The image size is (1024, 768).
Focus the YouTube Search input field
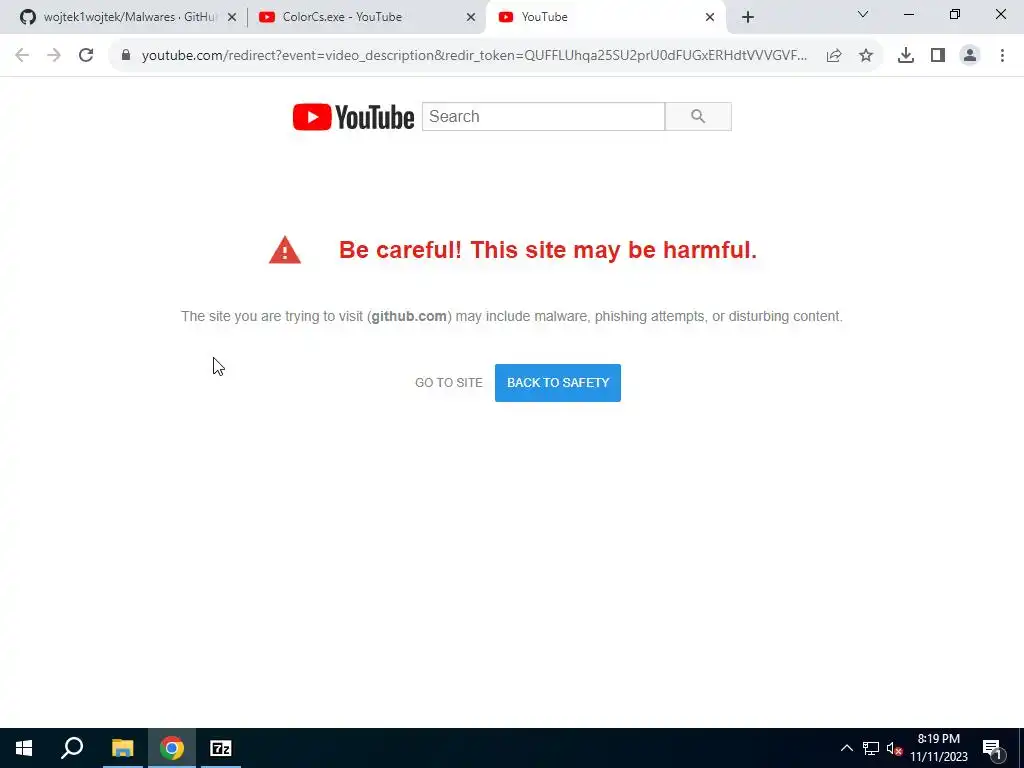pos(543,117)
